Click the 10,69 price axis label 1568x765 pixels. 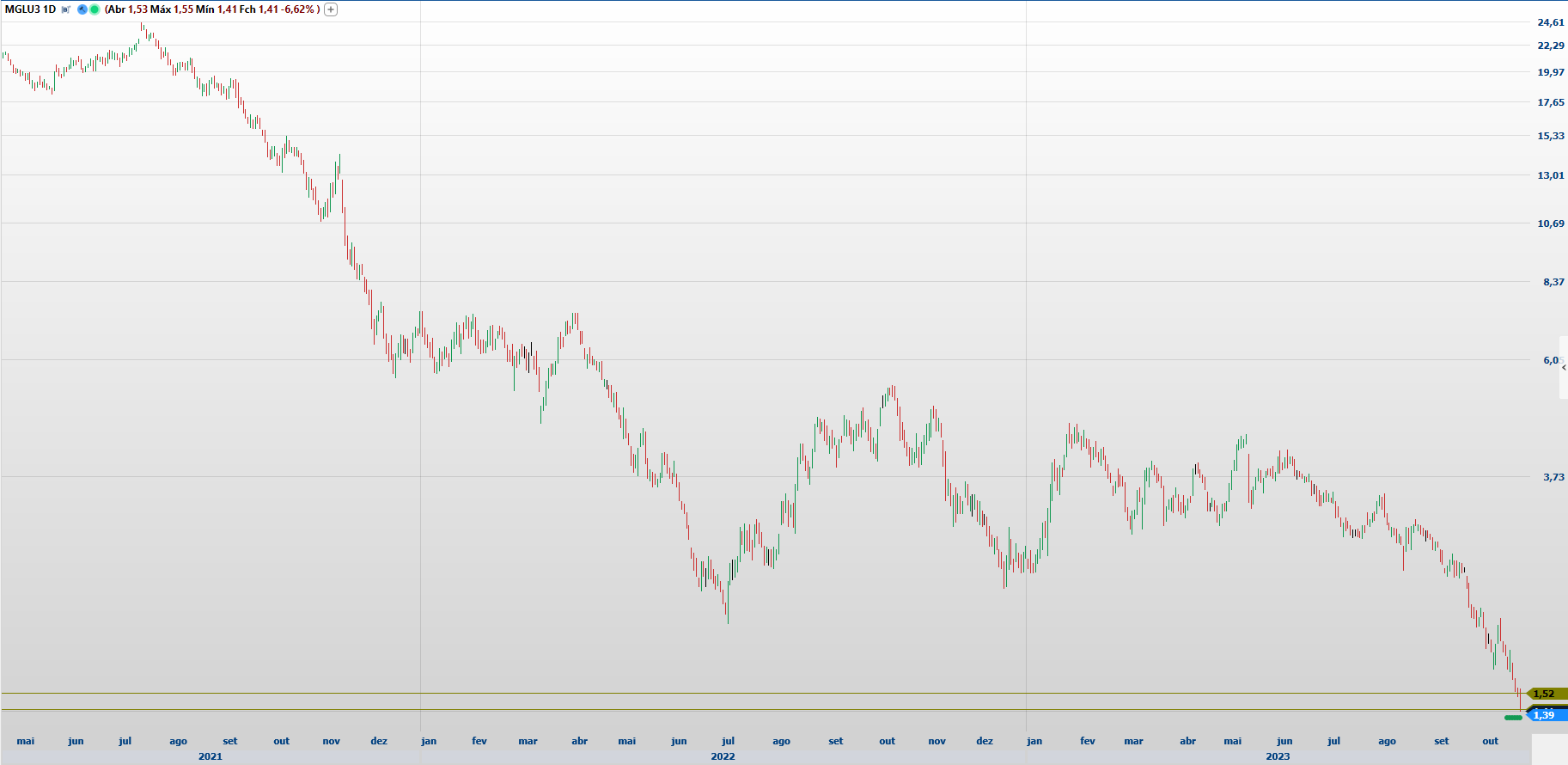(1550, 223)
